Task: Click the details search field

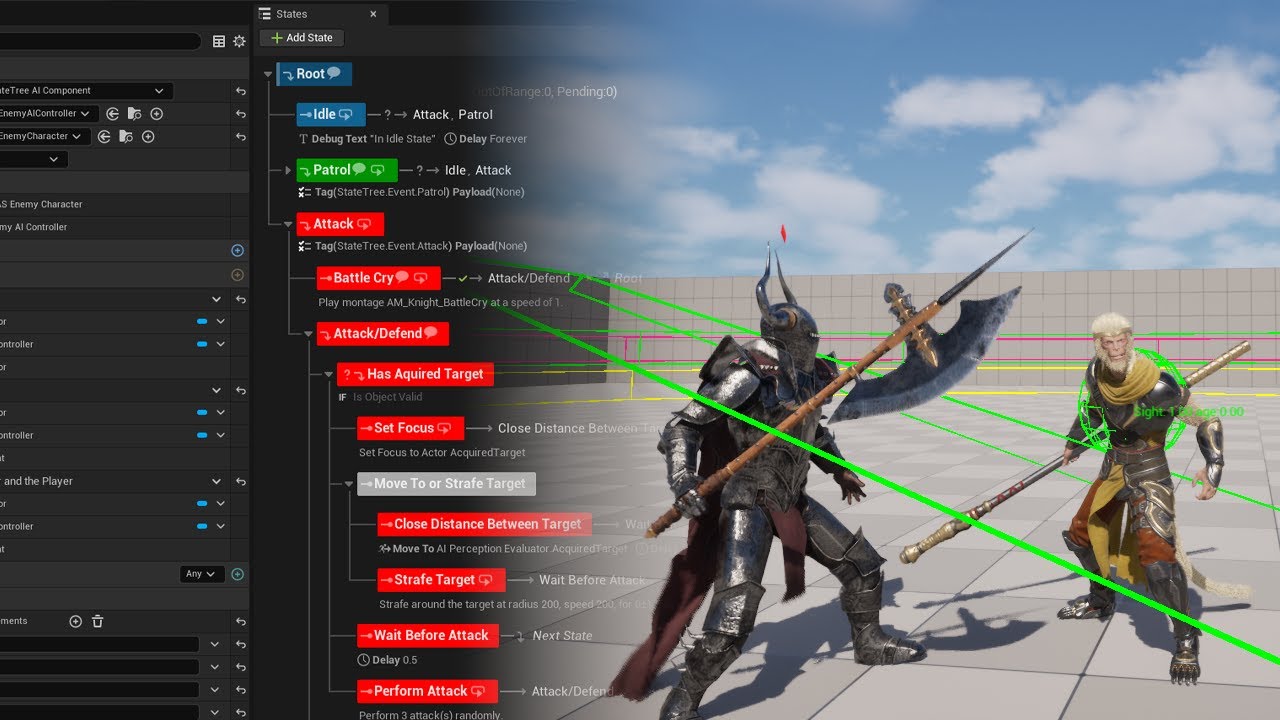Action: click(100, 41)
